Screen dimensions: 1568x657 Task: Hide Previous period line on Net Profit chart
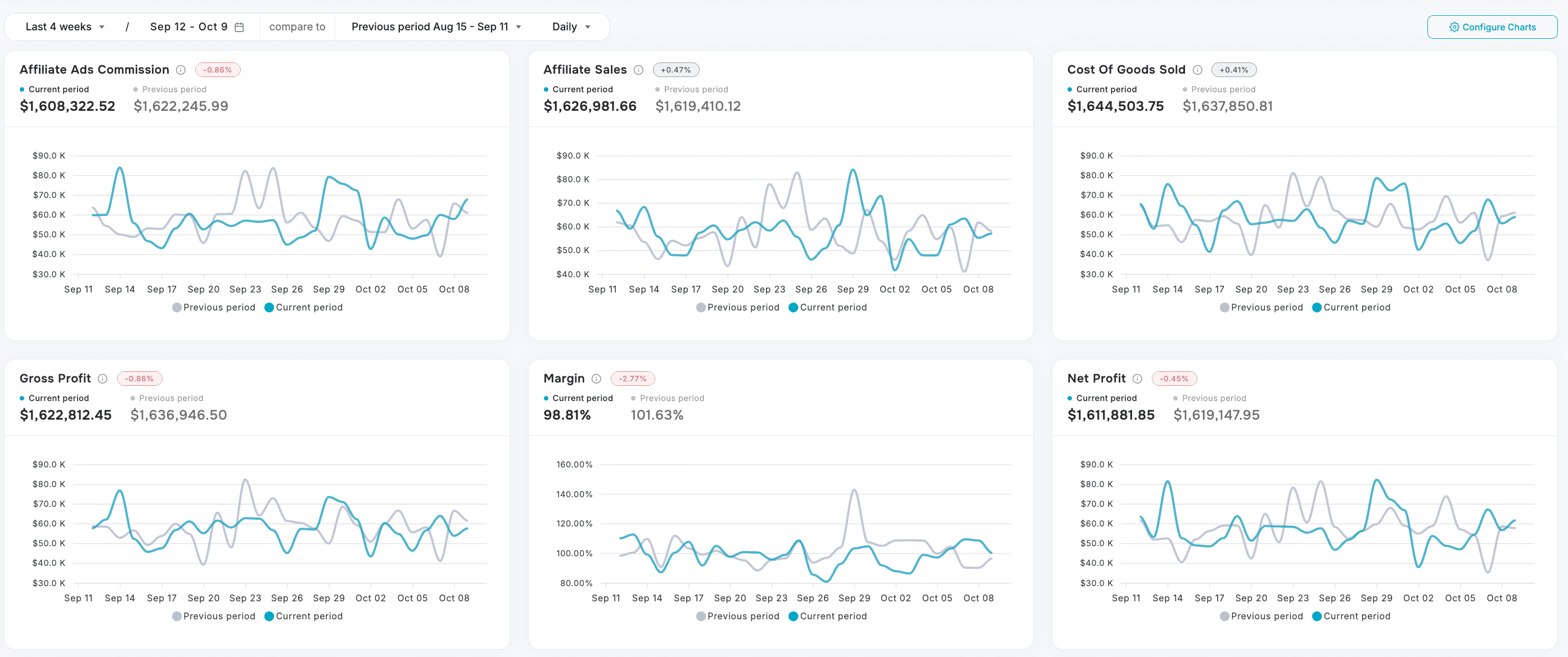tap(1261, 615)
